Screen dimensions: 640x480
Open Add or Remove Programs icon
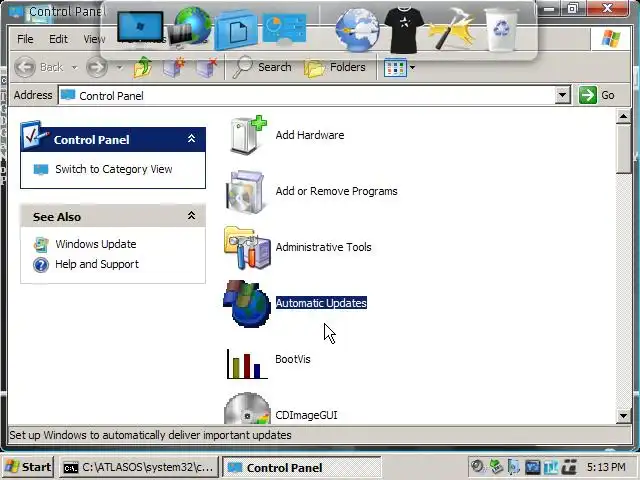pyautogui.click(x=246, y=191)
